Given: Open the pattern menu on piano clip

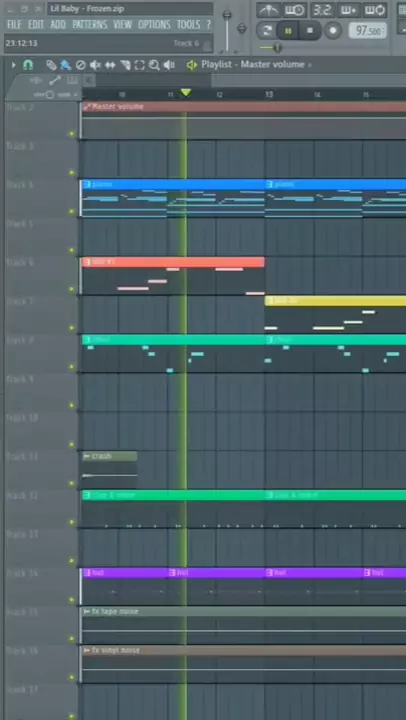Looking at the screenshot, I should pos(87,184).
